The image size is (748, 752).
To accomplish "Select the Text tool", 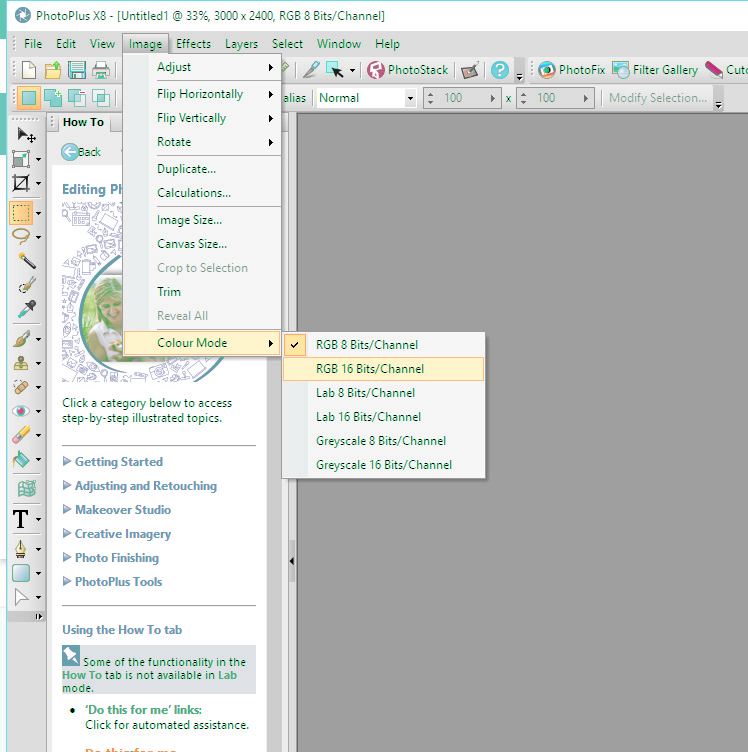I will pyautogui.click(x=22, y=519).
